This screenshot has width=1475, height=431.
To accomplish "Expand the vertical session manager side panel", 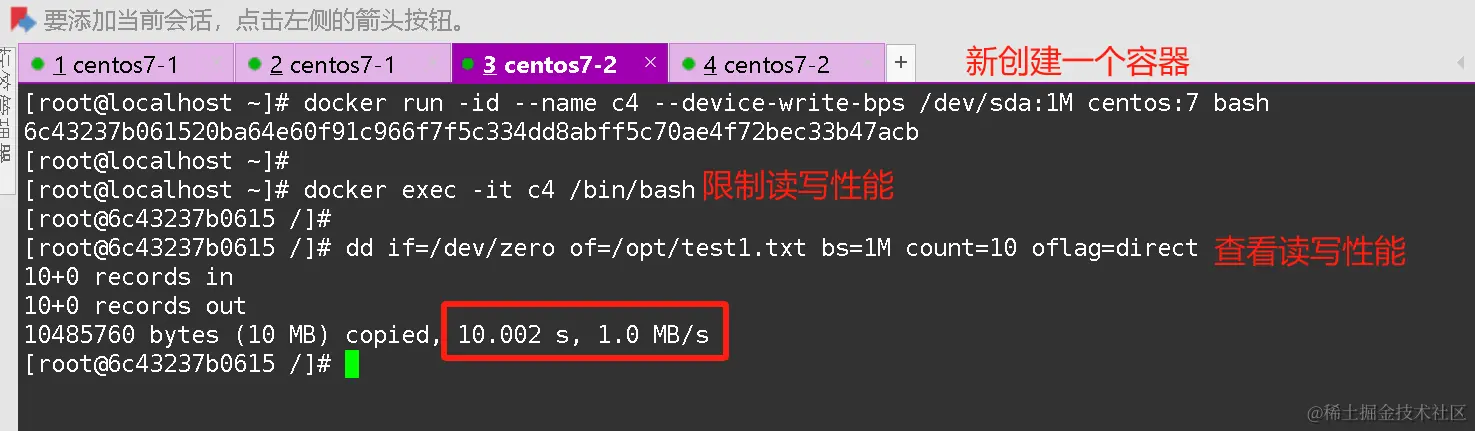I will 7,105.
